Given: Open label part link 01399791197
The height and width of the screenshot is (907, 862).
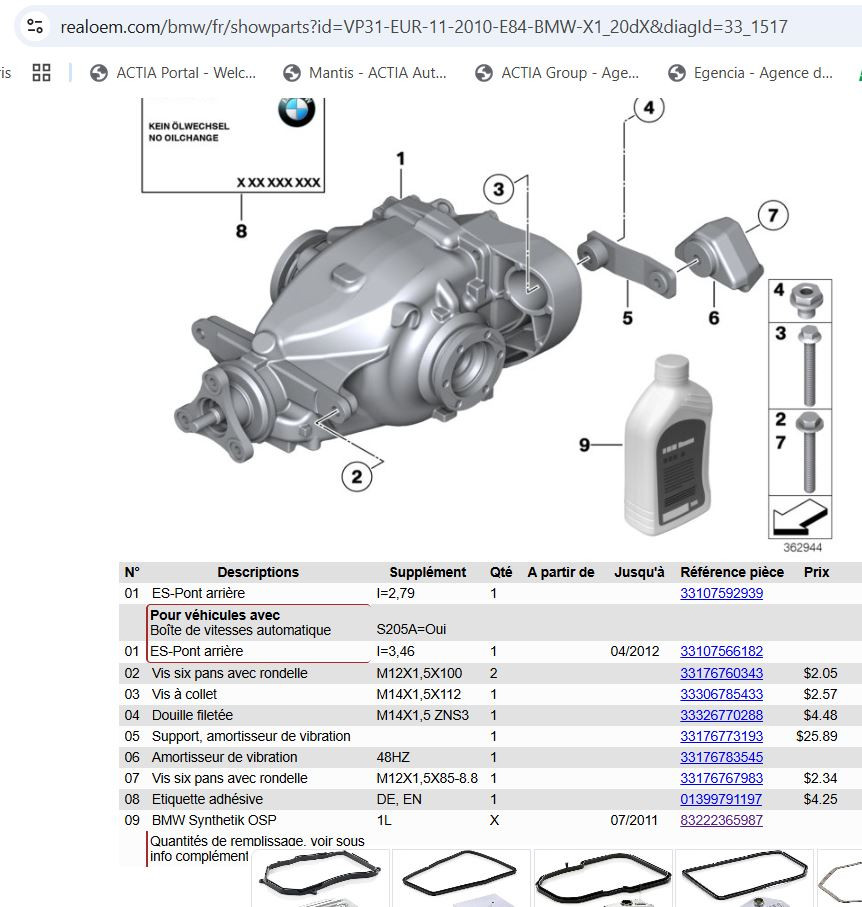Looking at the screenshot, I should coord(721,799).
